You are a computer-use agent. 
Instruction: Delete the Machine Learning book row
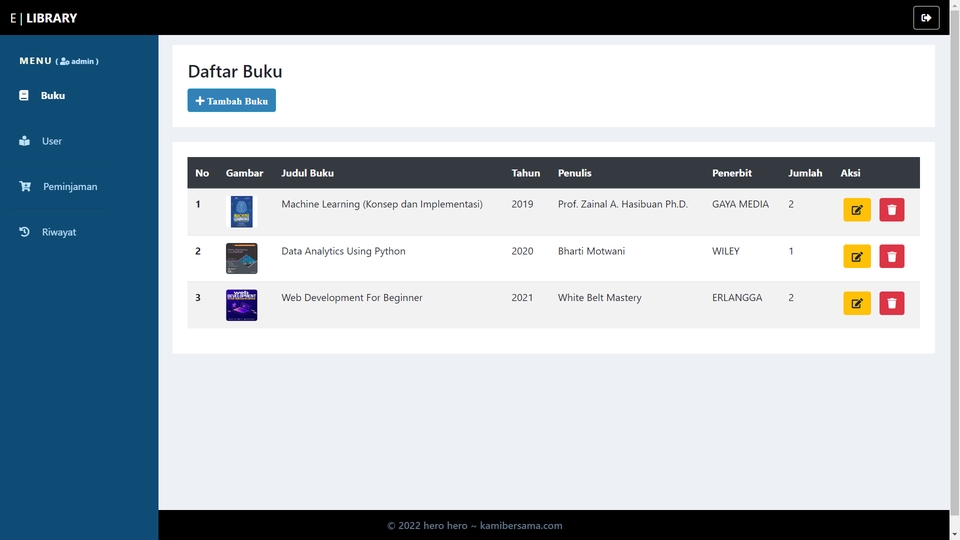click(x=891, y=210)
